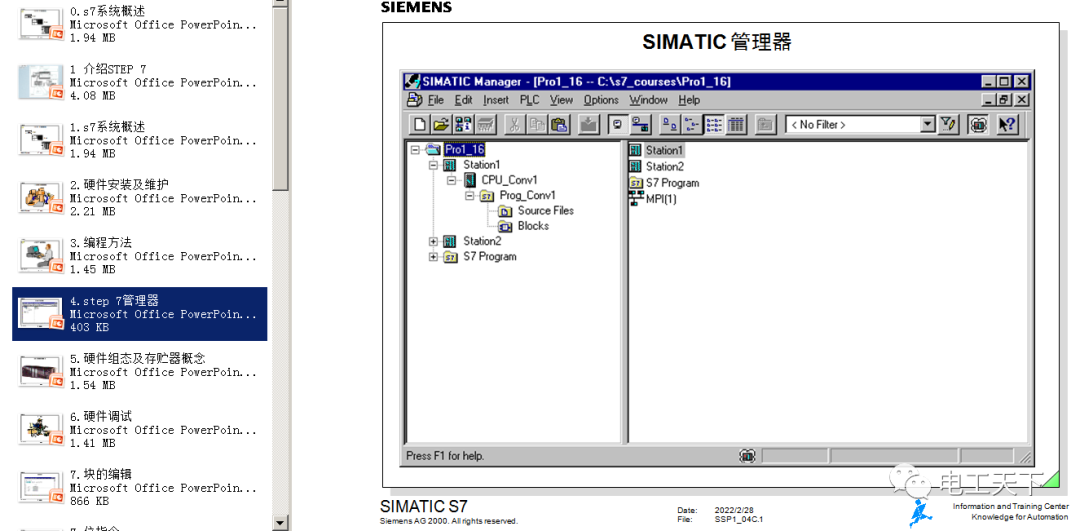Switch to List view
The height and width of the screenshot is (531, 1080).
pyautogui.click(x=714, y=125)
